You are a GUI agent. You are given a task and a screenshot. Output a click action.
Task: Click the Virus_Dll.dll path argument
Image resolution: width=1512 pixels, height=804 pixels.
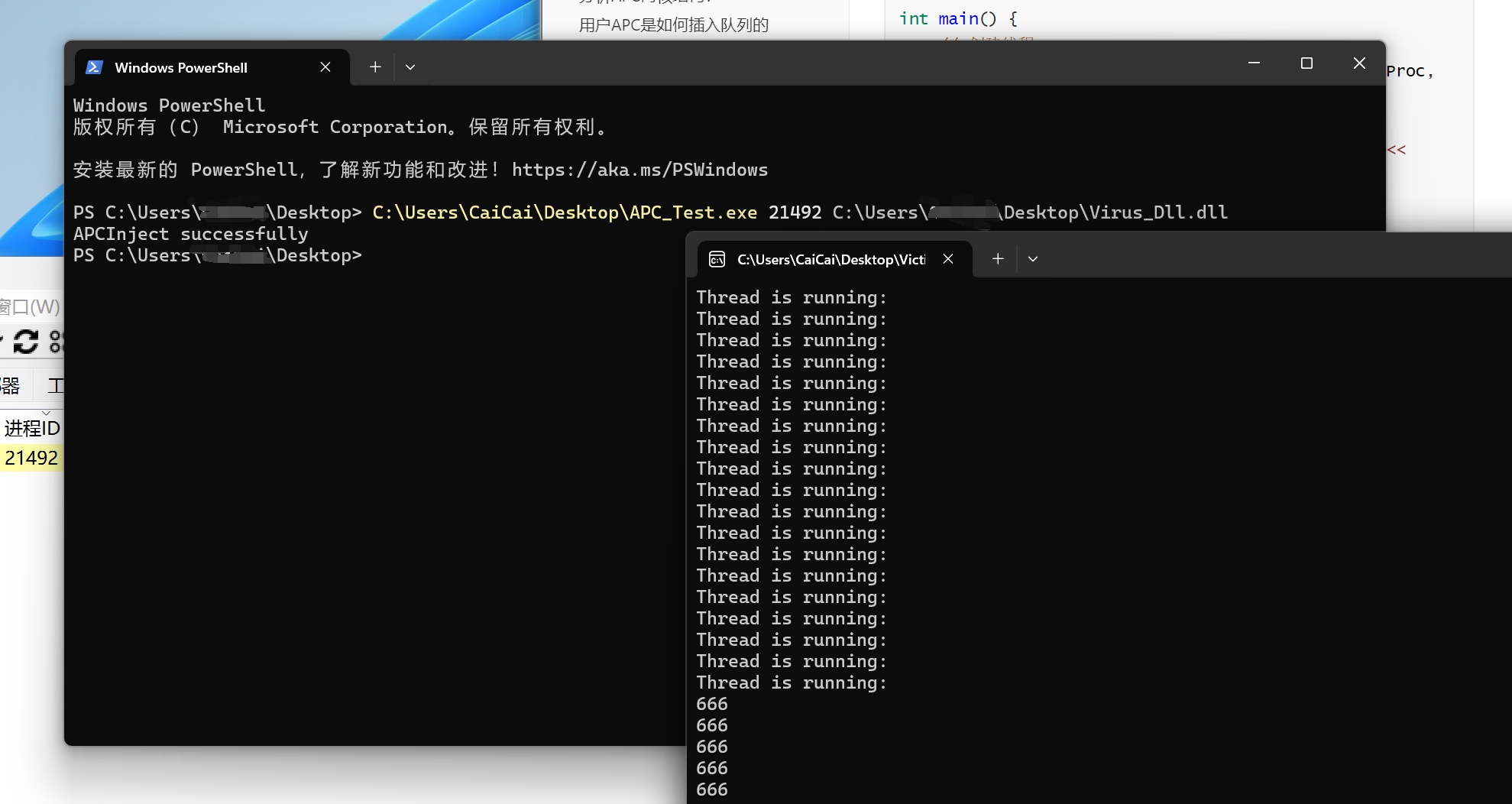click(1030, 212)
